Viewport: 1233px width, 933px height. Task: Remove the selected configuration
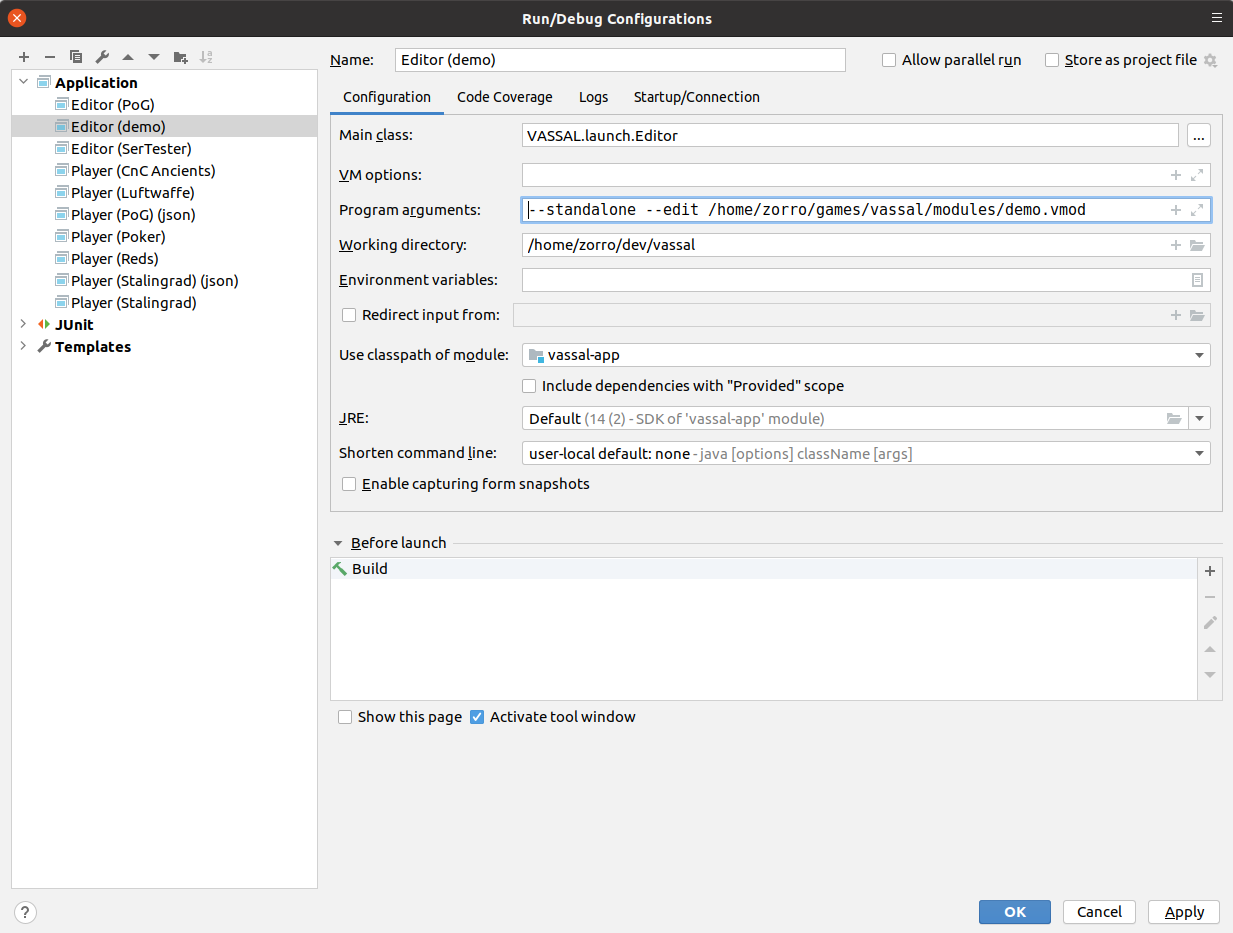pyautogui.click(x=49, y=57)
